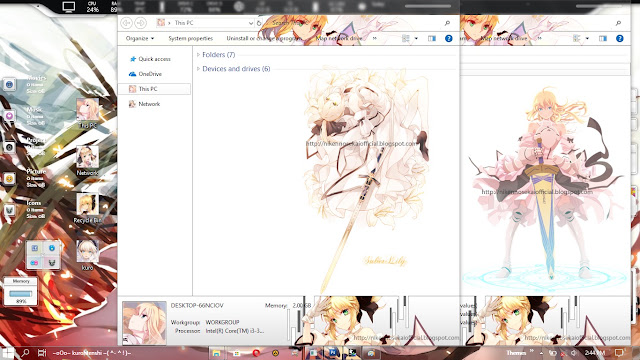Viewport: 640px width, 360px height.
Task: Open Opera browser on the taskbar
Action: click(256, 353)
